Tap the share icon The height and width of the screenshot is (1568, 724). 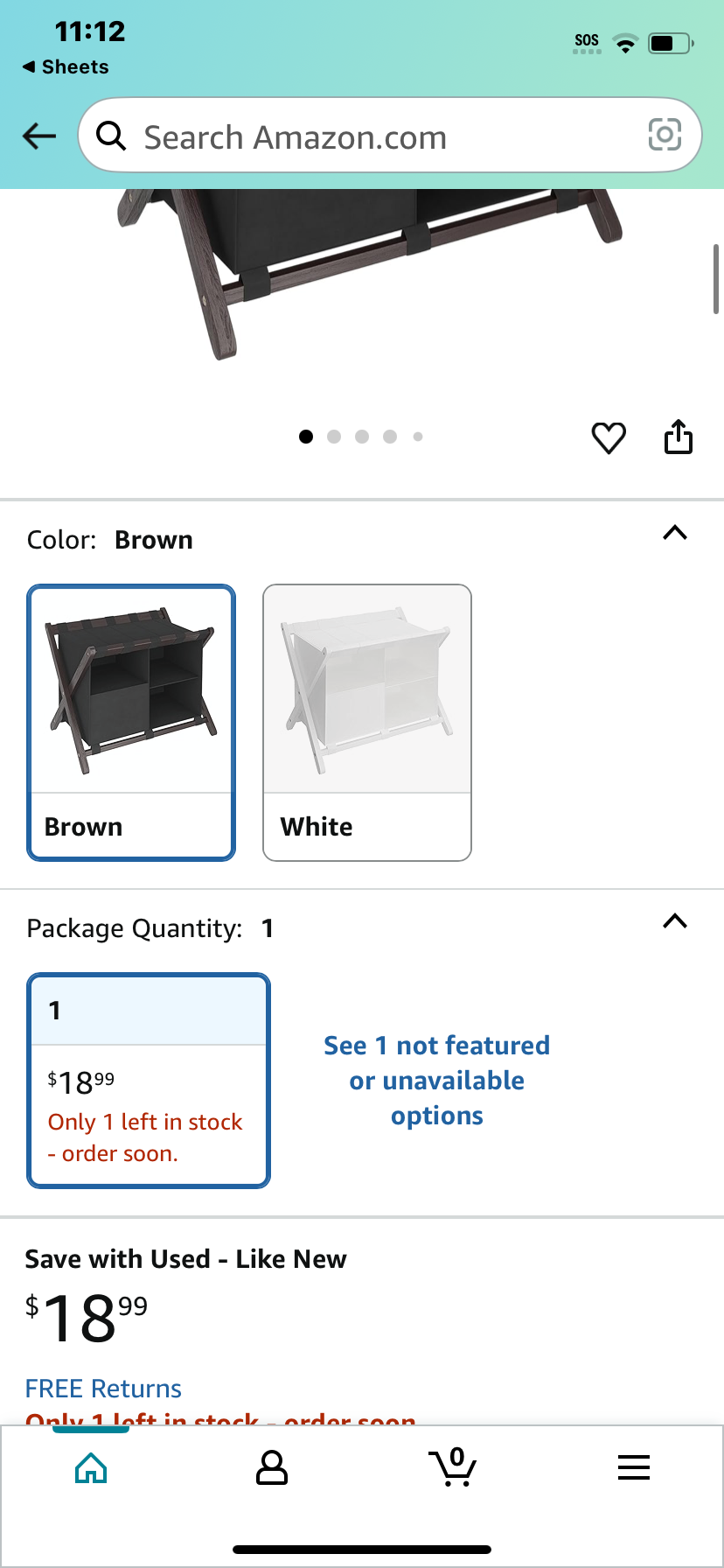(679, 437)
